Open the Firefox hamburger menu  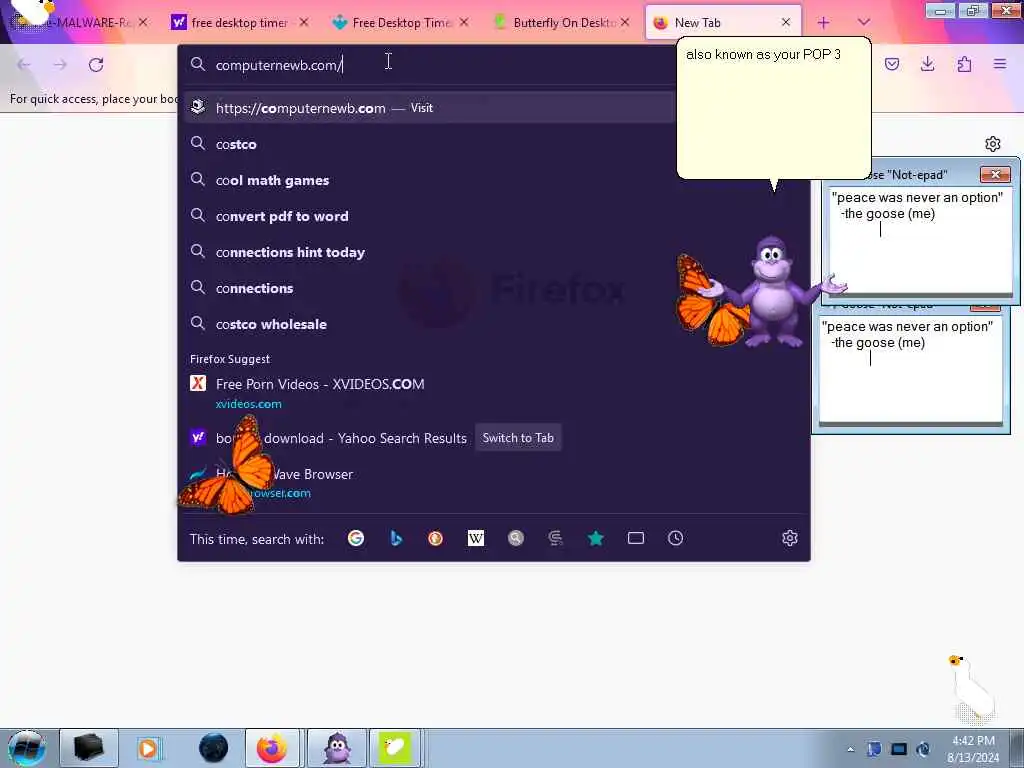(1000, 64)
